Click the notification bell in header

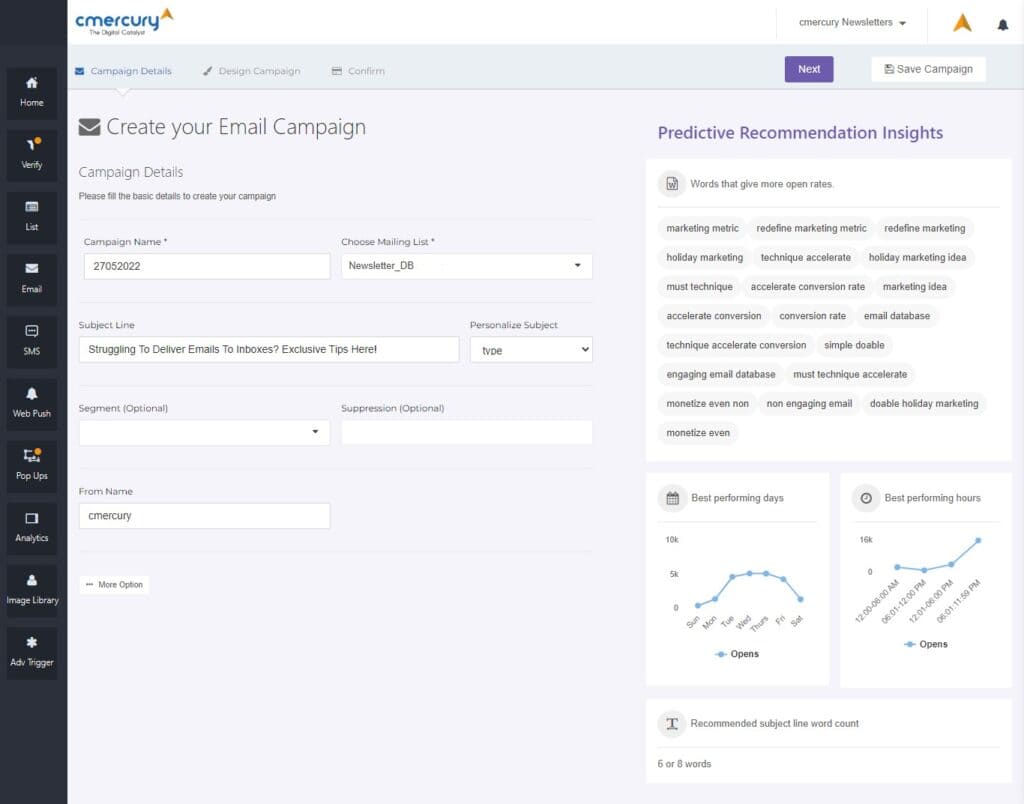[x=1002, y=24]
